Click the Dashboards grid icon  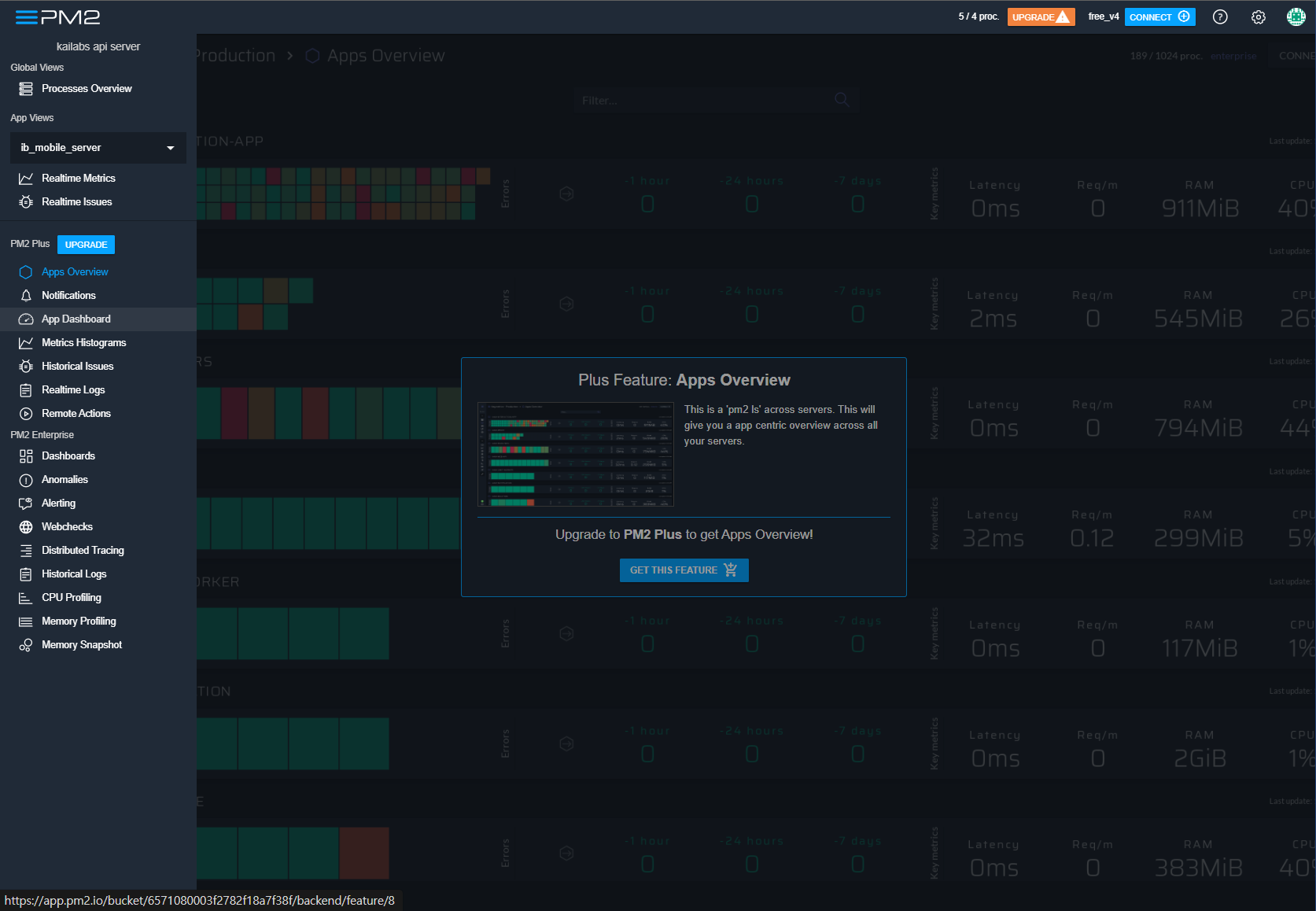pos(26,456)
